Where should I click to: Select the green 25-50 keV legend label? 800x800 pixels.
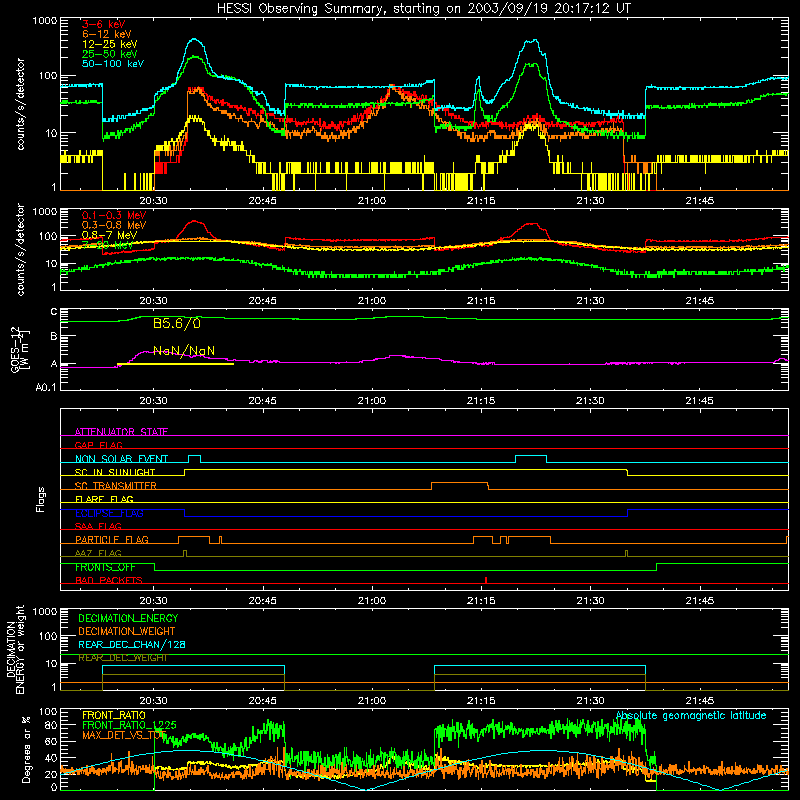point(109,54)
